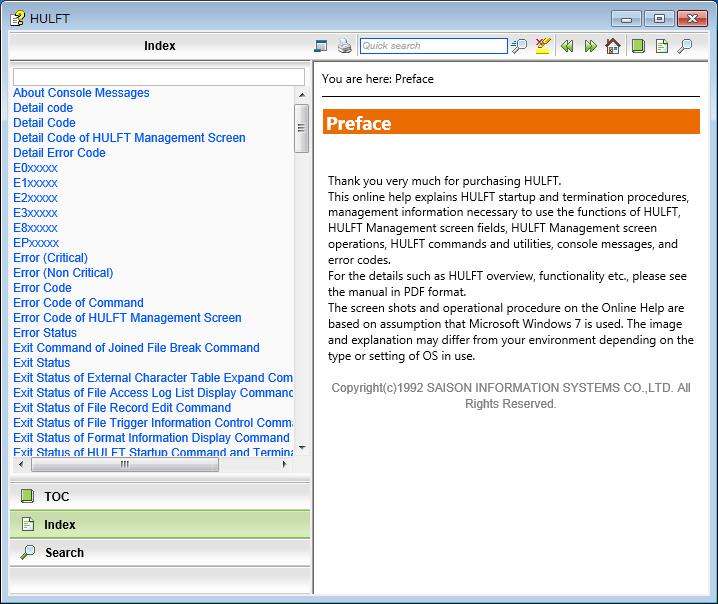The image size is (718, 604).
Task: Open 'Detail Error Code' entry
Action: coord(59,152)
